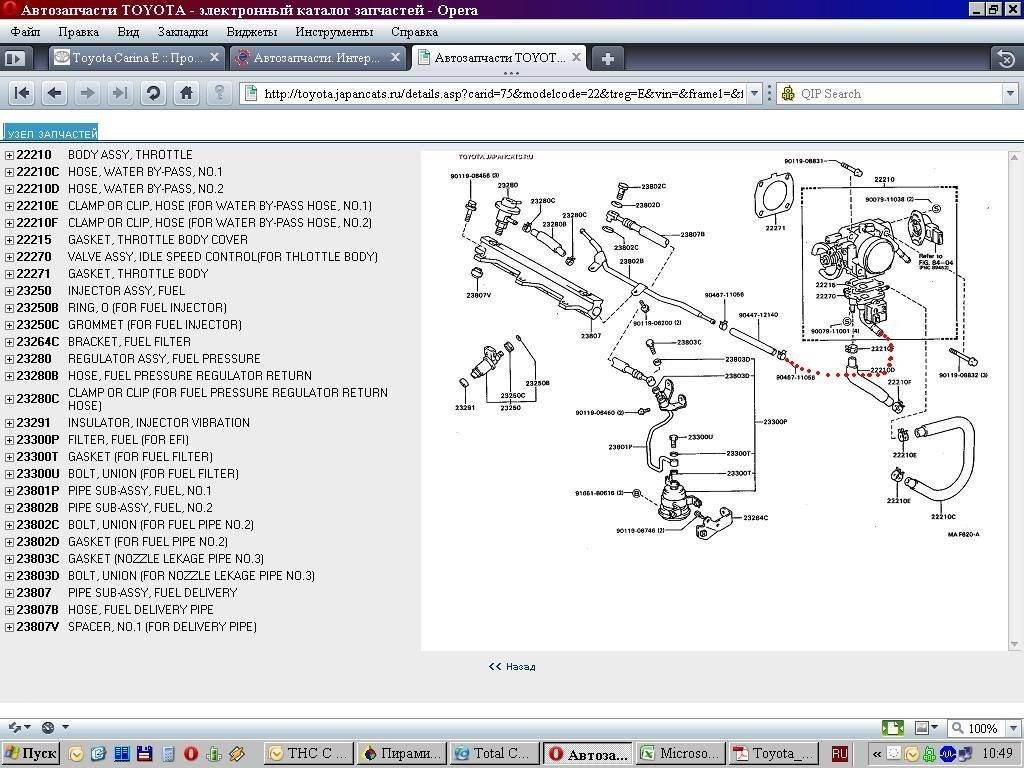Viewport: 1024px width, 768px height.
Task: Open the closed tabs trash icon
Action: click(1004, 58)
